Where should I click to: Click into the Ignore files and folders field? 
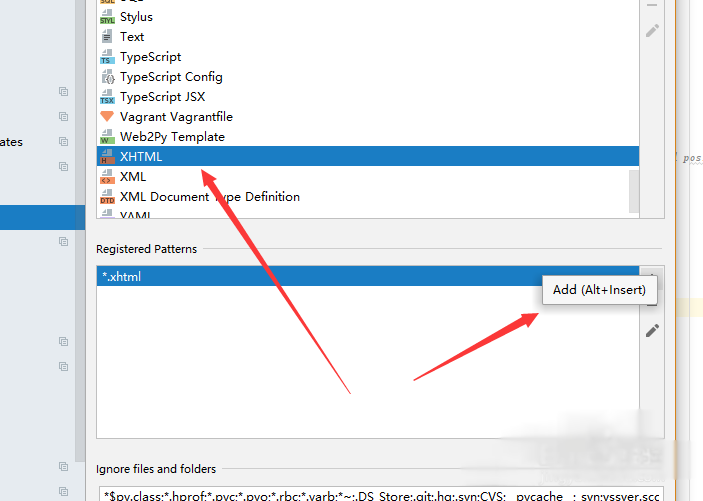pyautogui.click(x=380, y=494)
